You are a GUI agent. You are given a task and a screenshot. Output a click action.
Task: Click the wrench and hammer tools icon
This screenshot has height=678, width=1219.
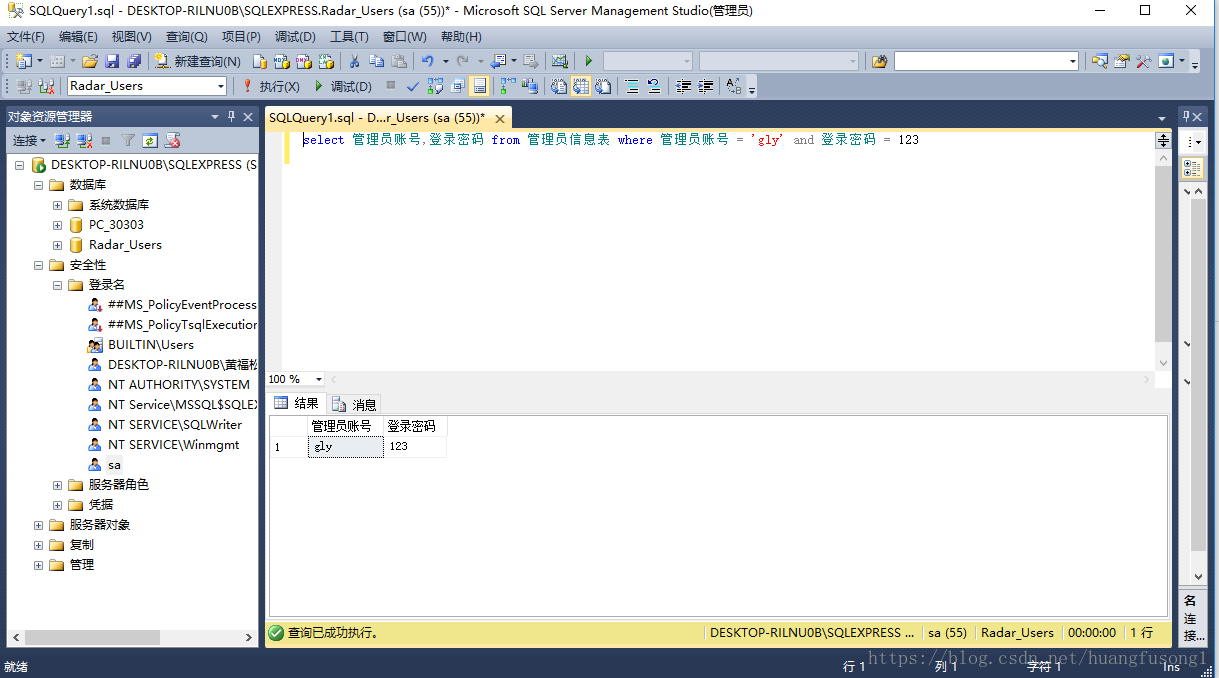pos(1143,61)
